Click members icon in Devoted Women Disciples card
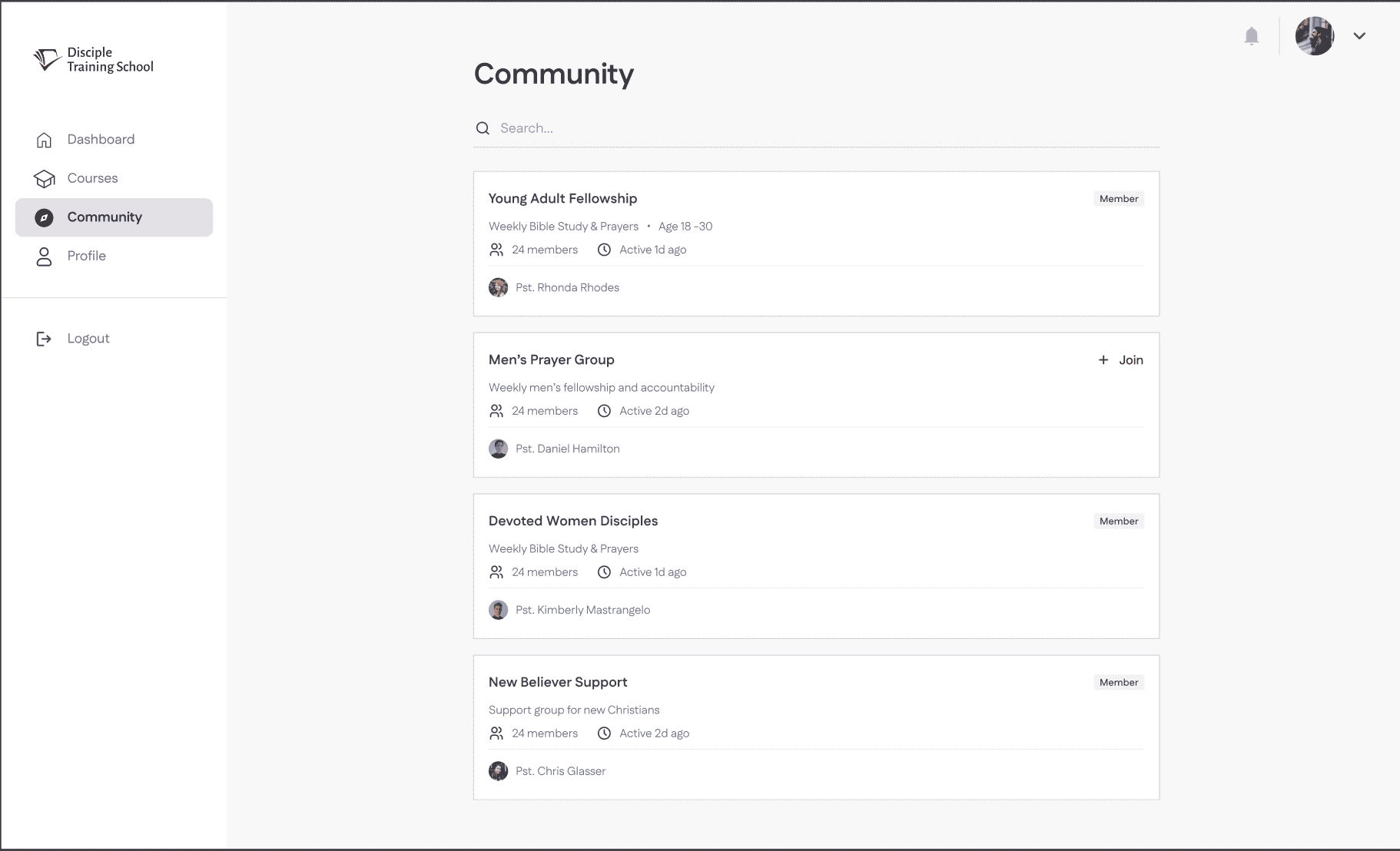 [496, 572]
